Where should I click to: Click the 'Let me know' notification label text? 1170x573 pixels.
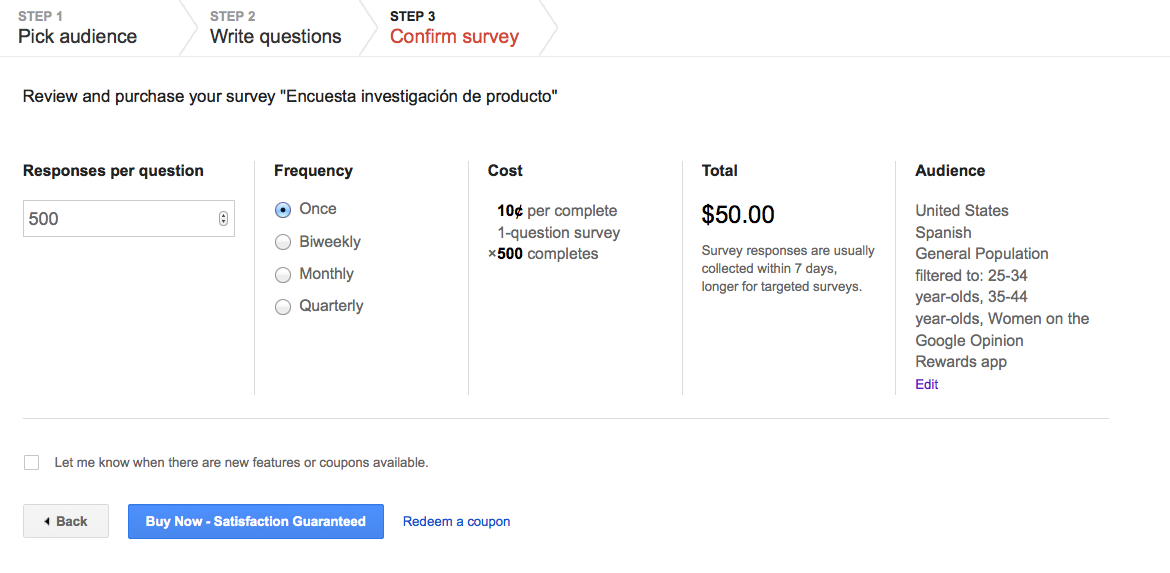click(x=242, y=463)
